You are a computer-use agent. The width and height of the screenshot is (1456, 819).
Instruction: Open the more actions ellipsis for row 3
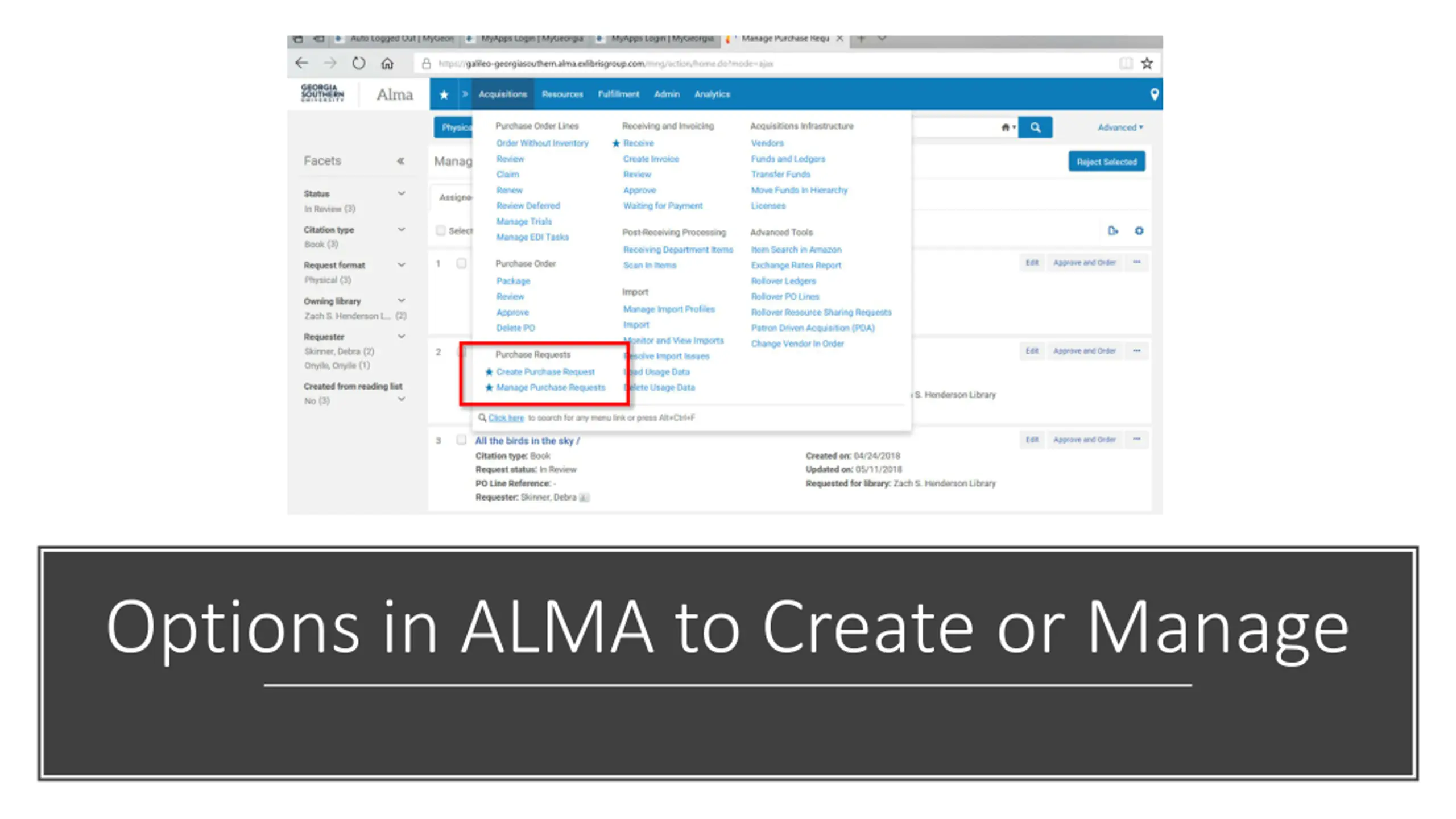[1136, 439]
